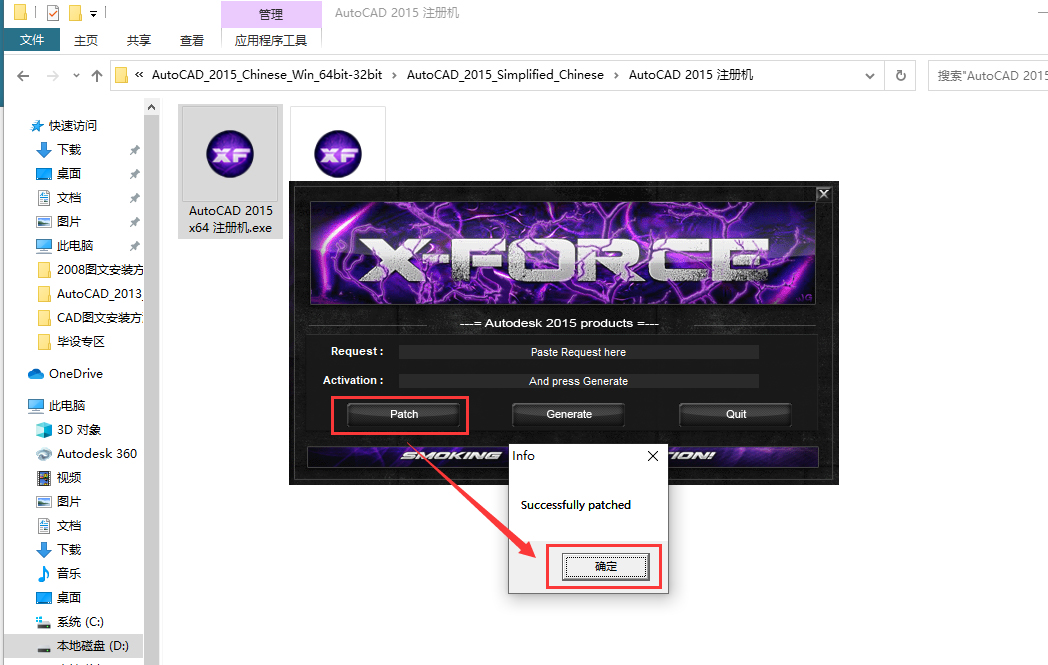Open OneDrive in navigation pane
The width and height of the screenshot is (1048, 665).
tap(76, 374)
